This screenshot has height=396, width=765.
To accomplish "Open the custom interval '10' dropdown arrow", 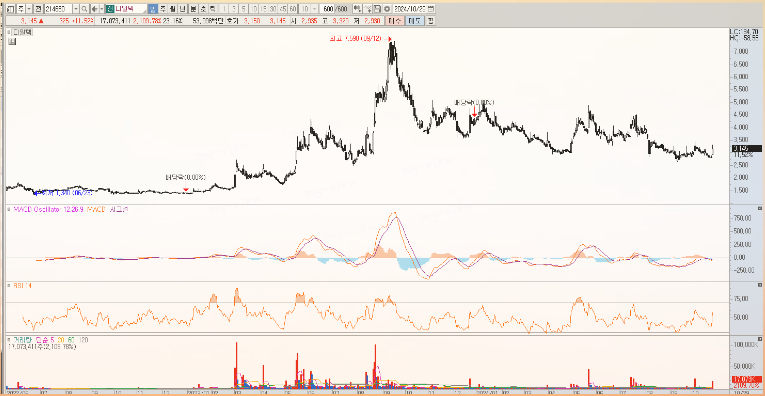I will [315, 9].
